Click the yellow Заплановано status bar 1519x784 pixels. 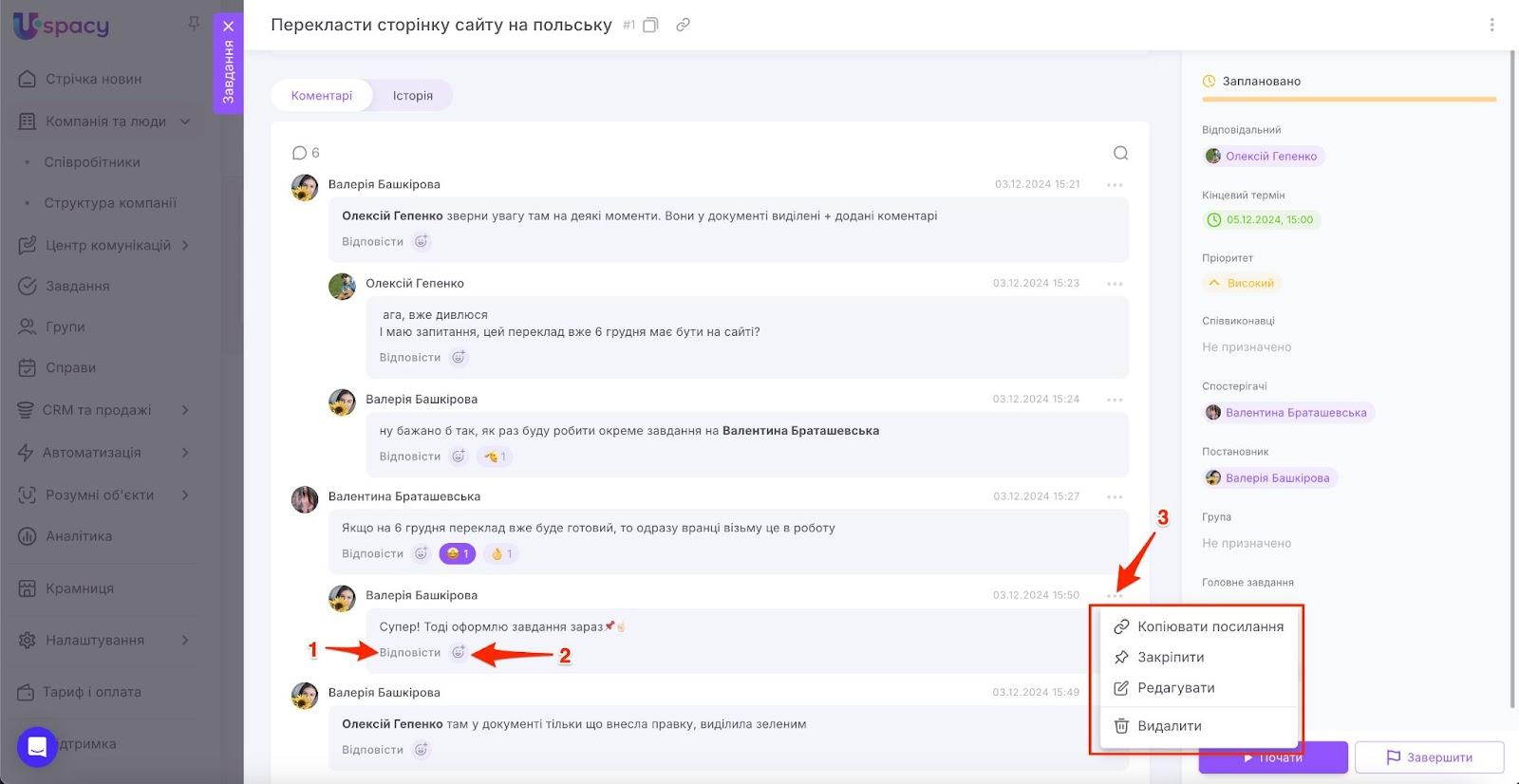point(1348,99)
